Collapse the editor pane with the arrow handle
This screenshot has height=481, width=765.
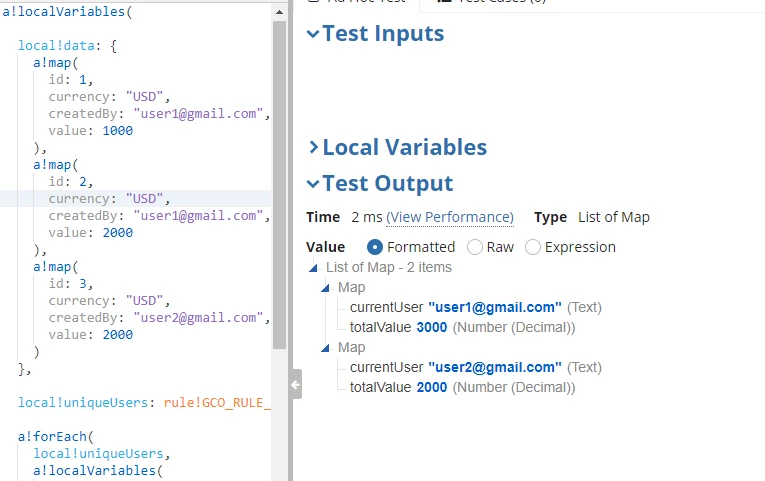click(296, 385)
